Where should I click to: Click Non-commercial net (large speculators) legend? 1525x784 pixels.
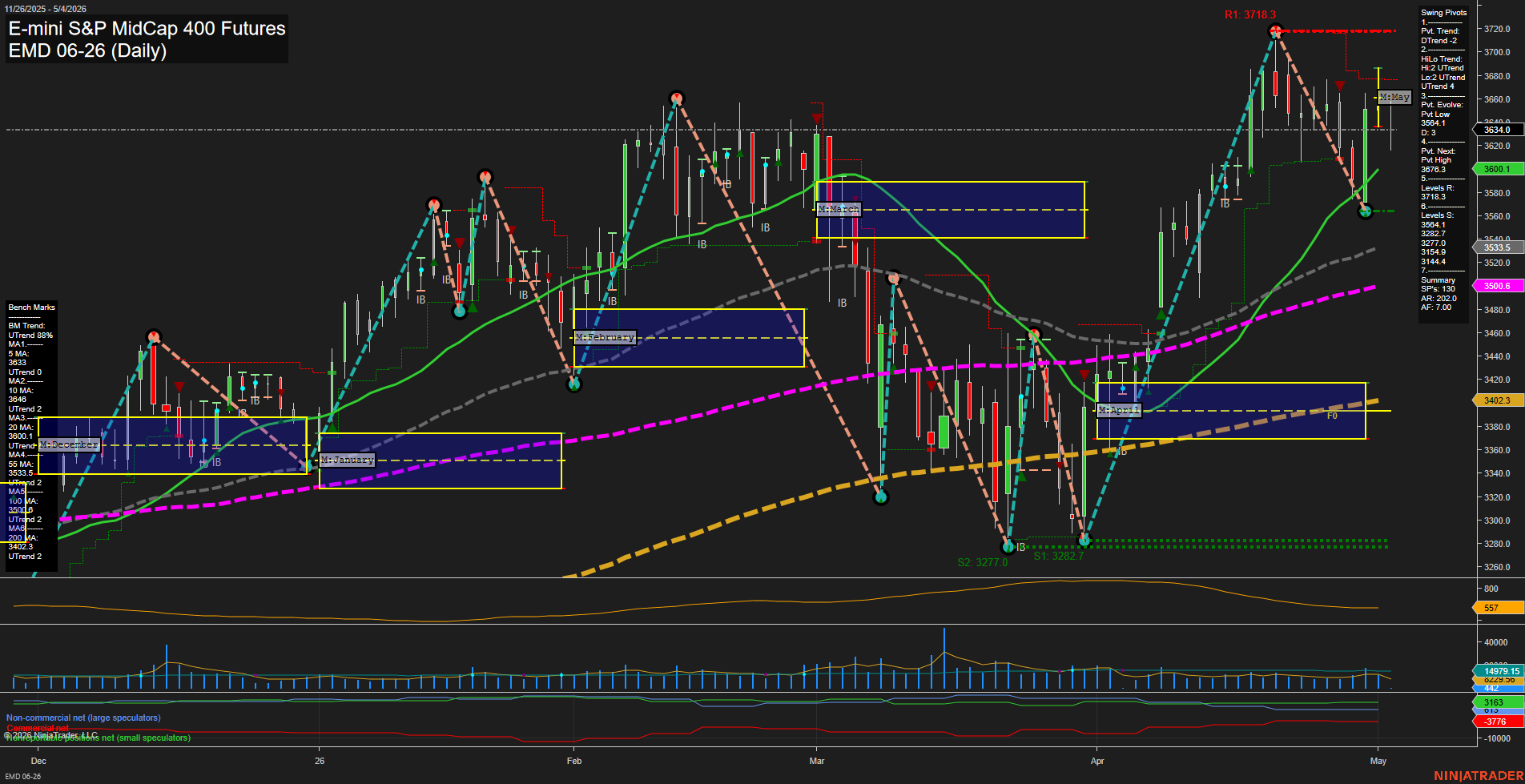pos(83,718)
